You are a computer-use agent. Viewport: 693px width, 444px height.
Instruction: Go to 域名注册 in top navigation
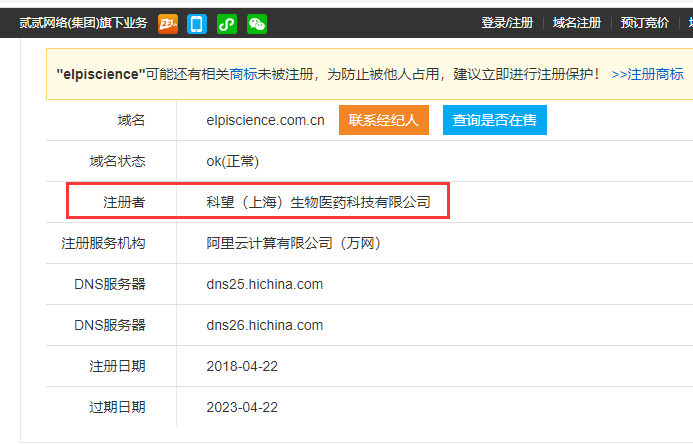click(577, 23)
